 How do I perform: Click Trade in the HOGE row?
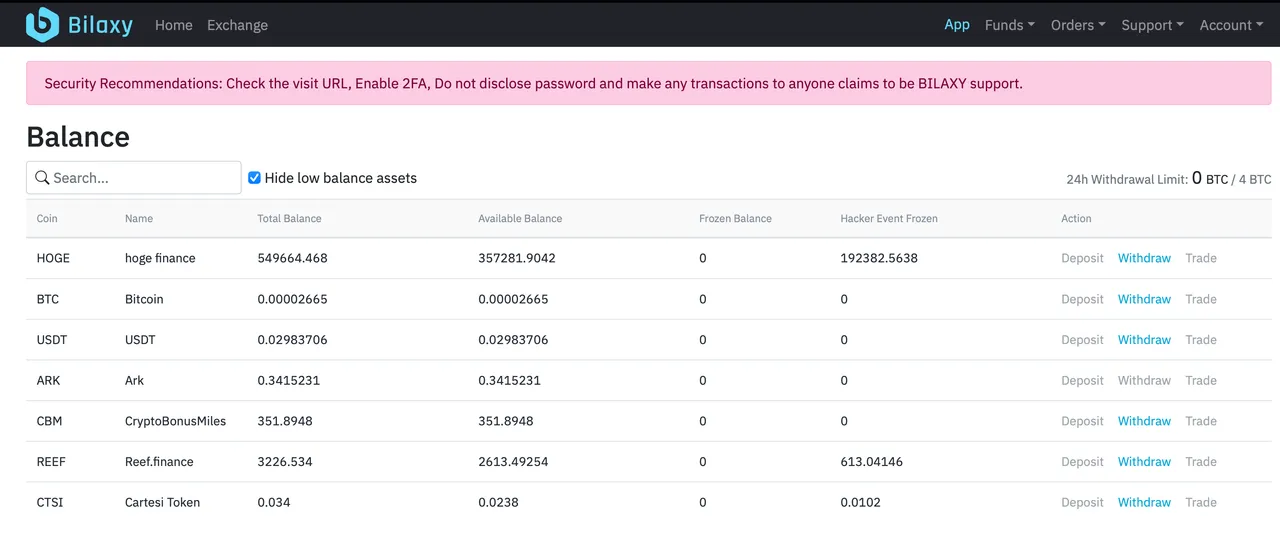(1201, 258)
